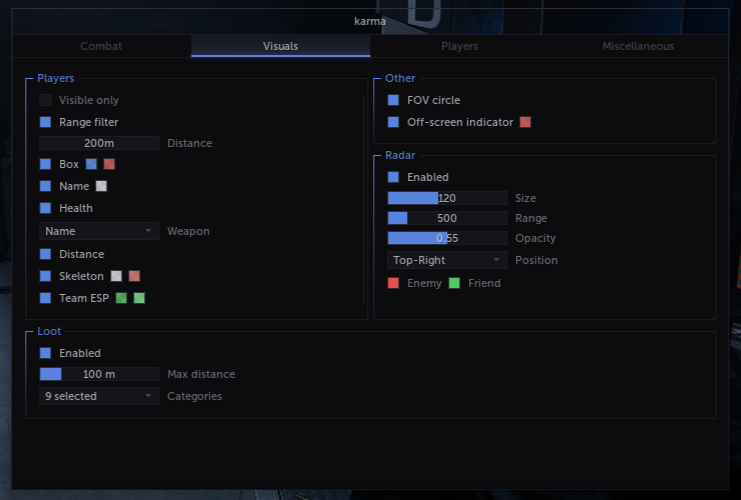Disable the FOV circle checkbox
Image resolution: width=741 pixels, height=500 pixels.
tap(393, 100)
